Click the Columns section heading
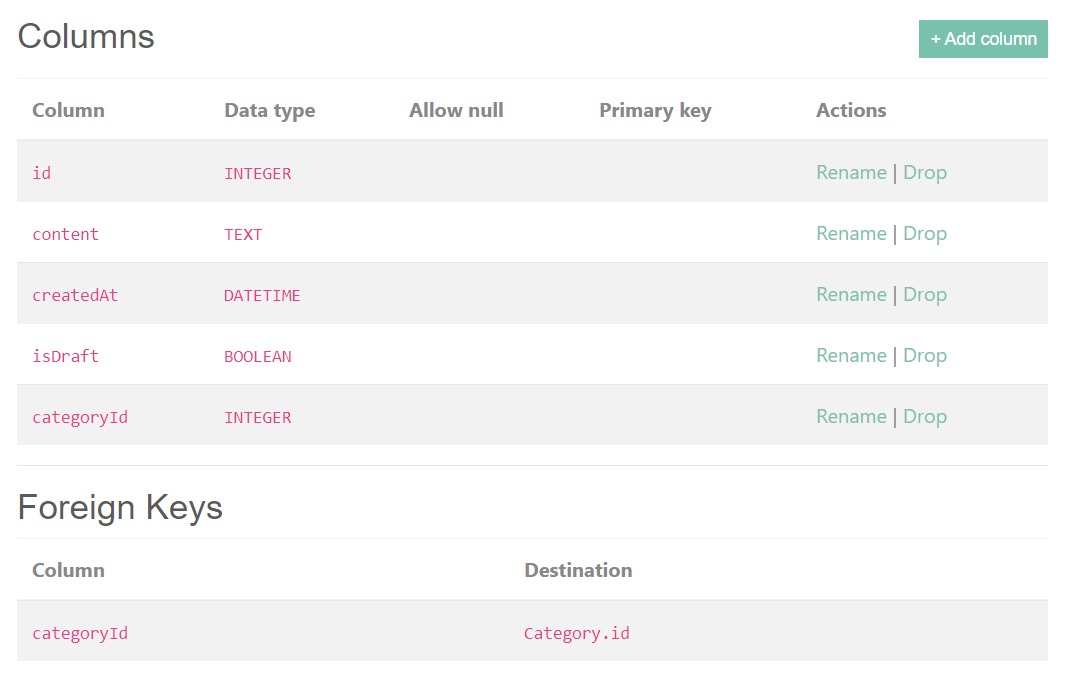Image resolution: width=1077 pixels, height=681 pixels. click(x=85, y=37)
